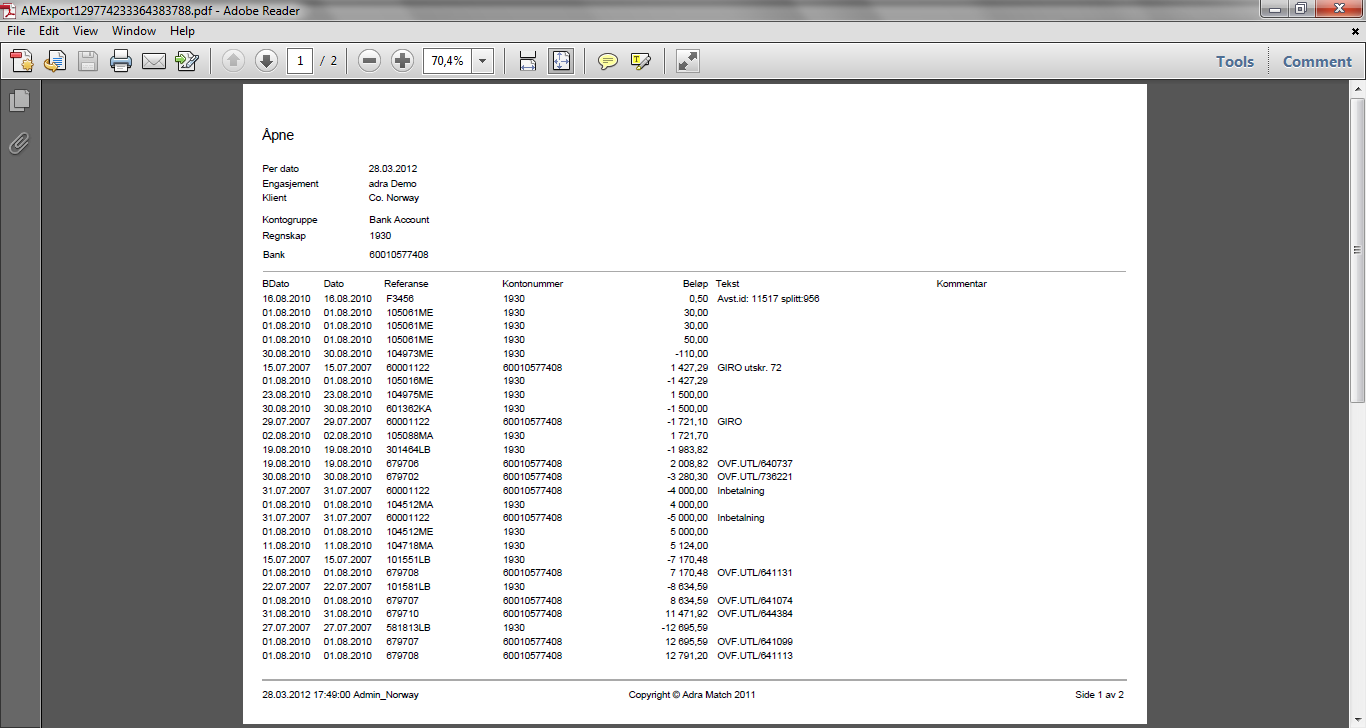
Task: Click the text OVF.UTL/640737
Action: 755,463
